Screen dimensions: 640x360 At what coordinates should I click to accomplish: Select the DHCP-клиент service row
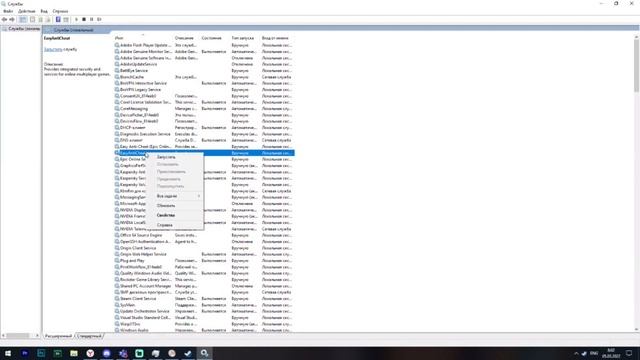tap(204, 127)
